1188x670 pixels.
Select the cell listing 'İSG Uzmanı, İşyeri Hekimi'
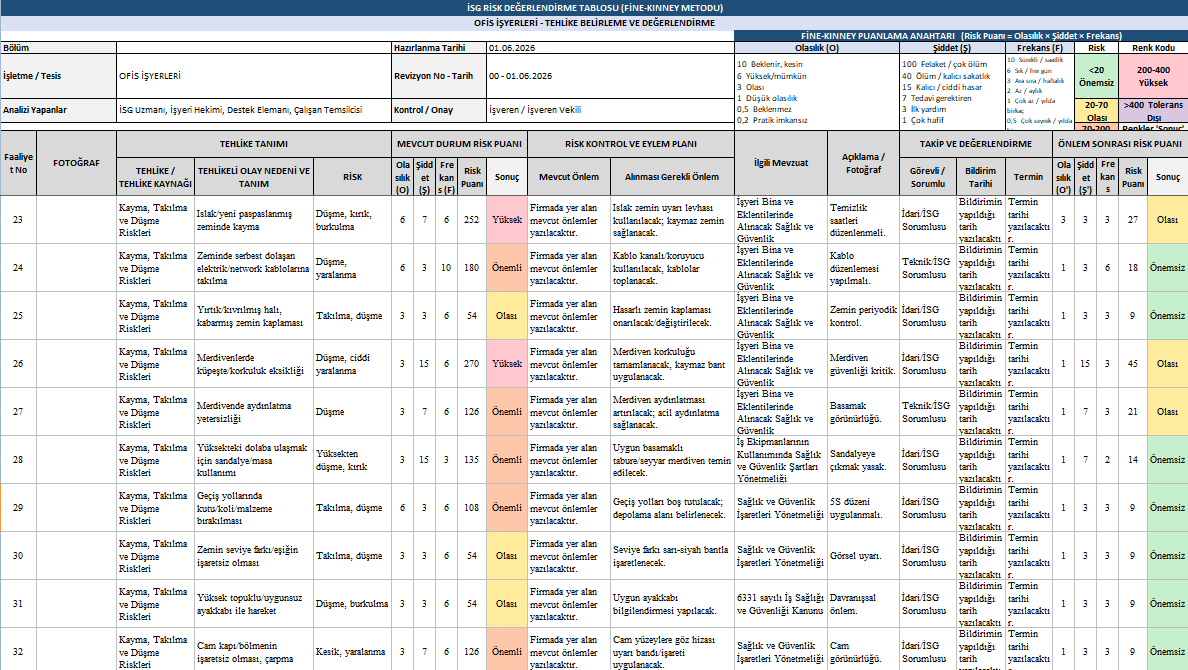254,110
